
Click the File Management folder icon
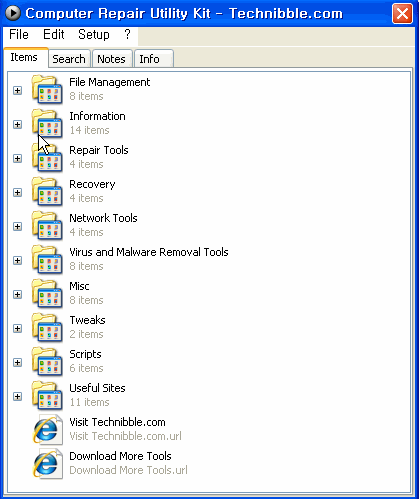click(47, 89)
